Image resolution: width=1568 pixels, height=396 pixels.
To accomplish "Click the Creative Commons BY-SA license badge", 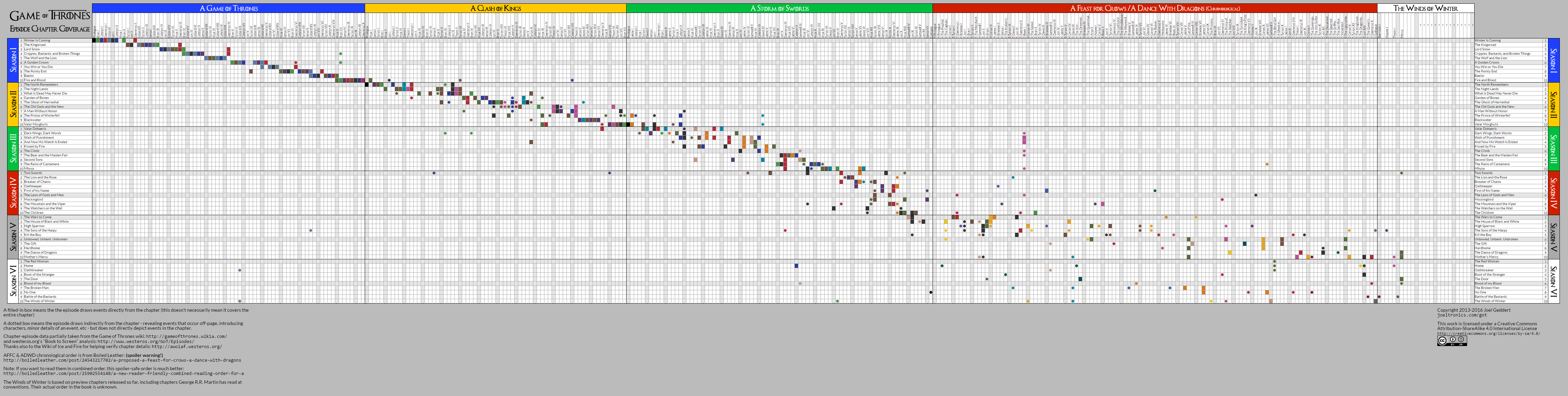I will 1452,341.
